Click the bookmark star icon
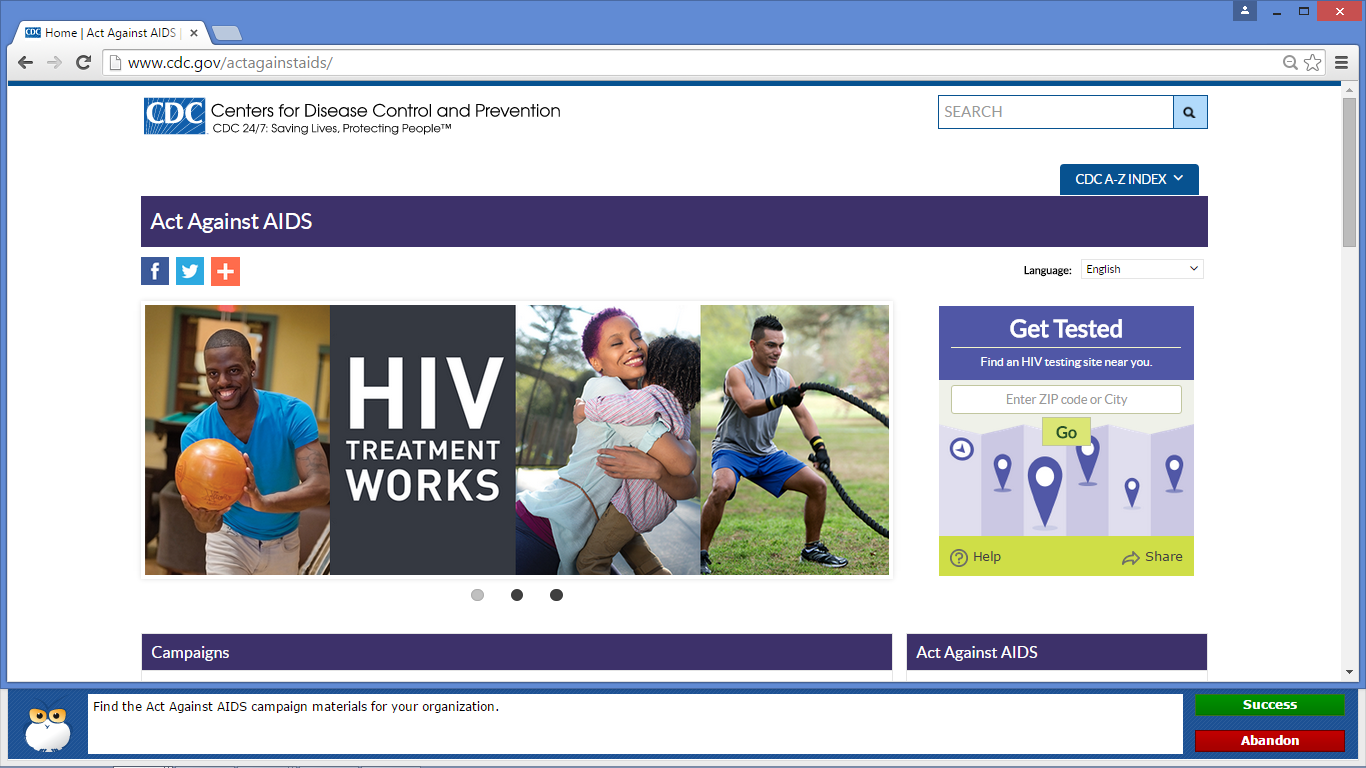This screenshot has height=768, width=1366. point(1312,62)
